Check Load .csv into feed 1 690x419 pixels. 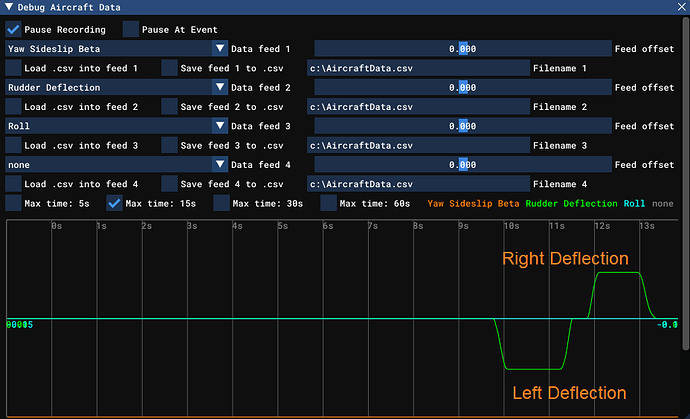click(14, 68)
